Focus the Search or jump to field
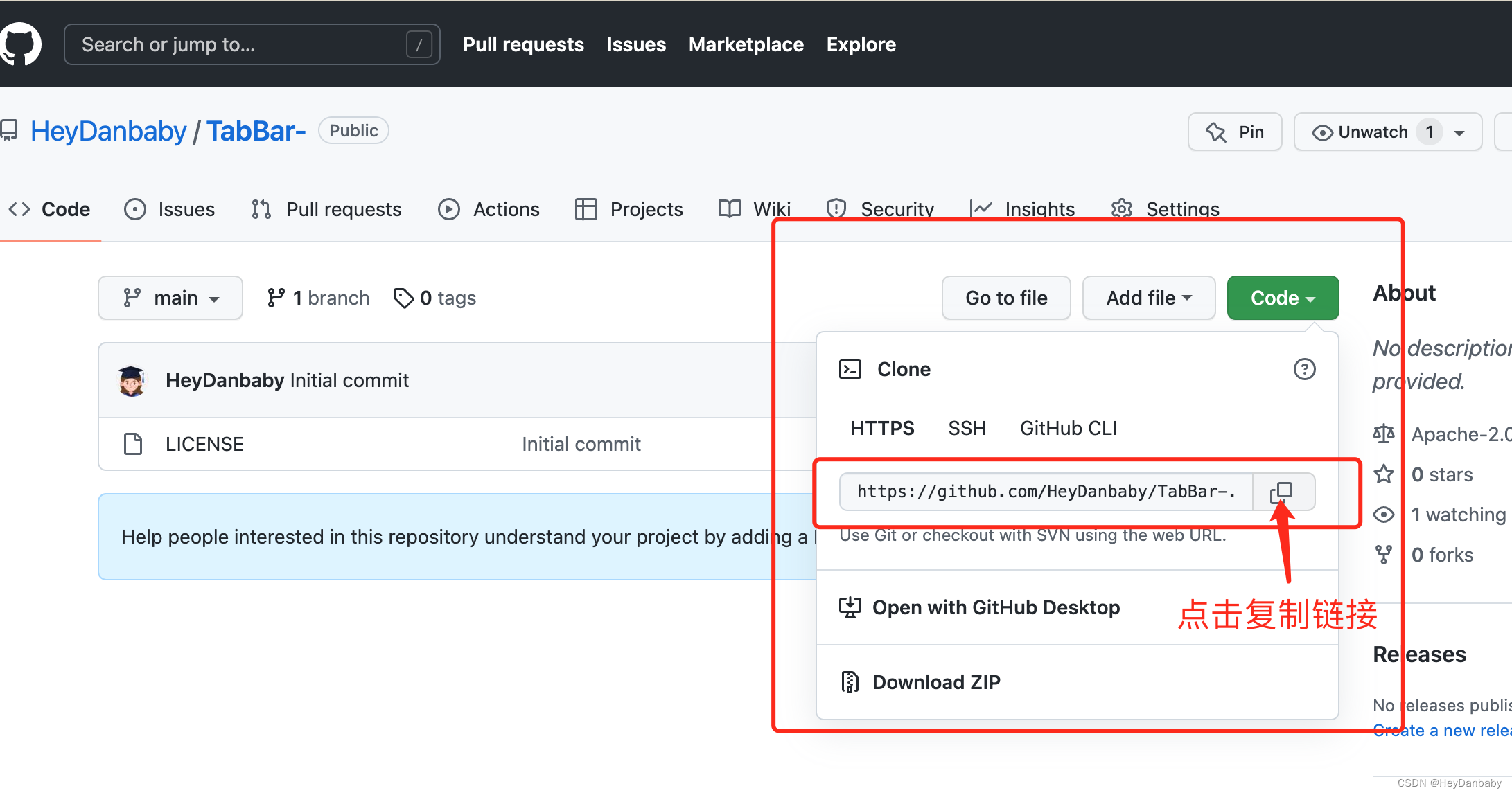This screenshot has width=1512, height=795. coord(252,44)
